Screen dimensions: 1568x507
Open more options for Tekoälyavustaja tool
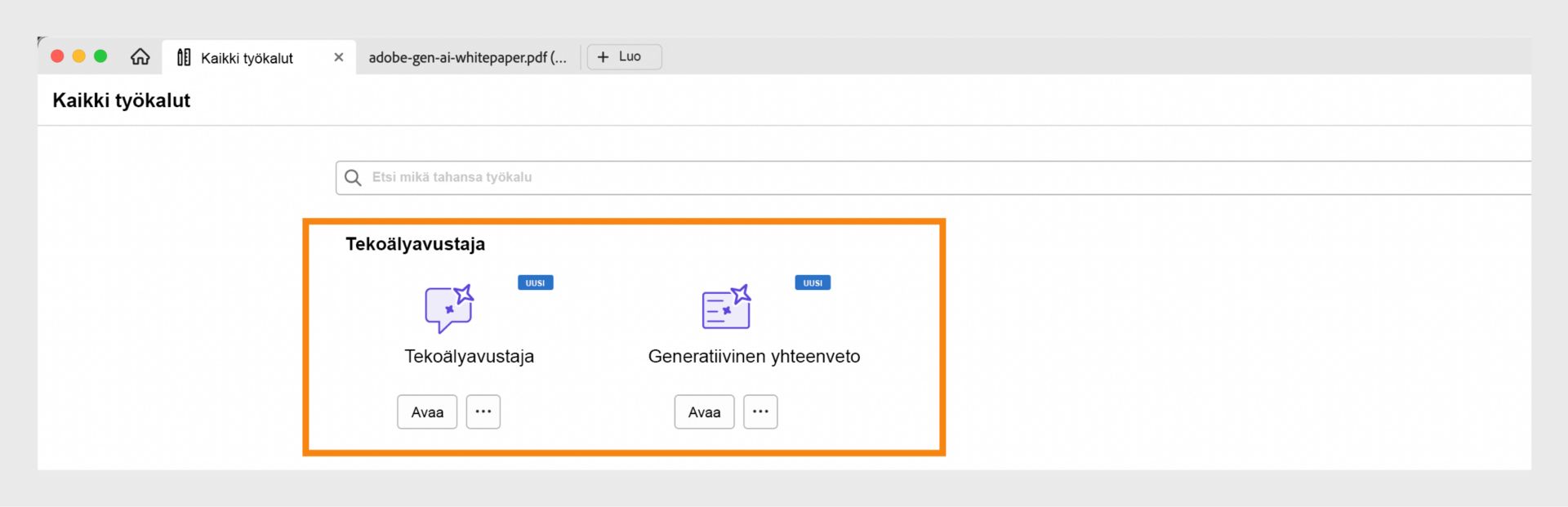coord(483,411)
